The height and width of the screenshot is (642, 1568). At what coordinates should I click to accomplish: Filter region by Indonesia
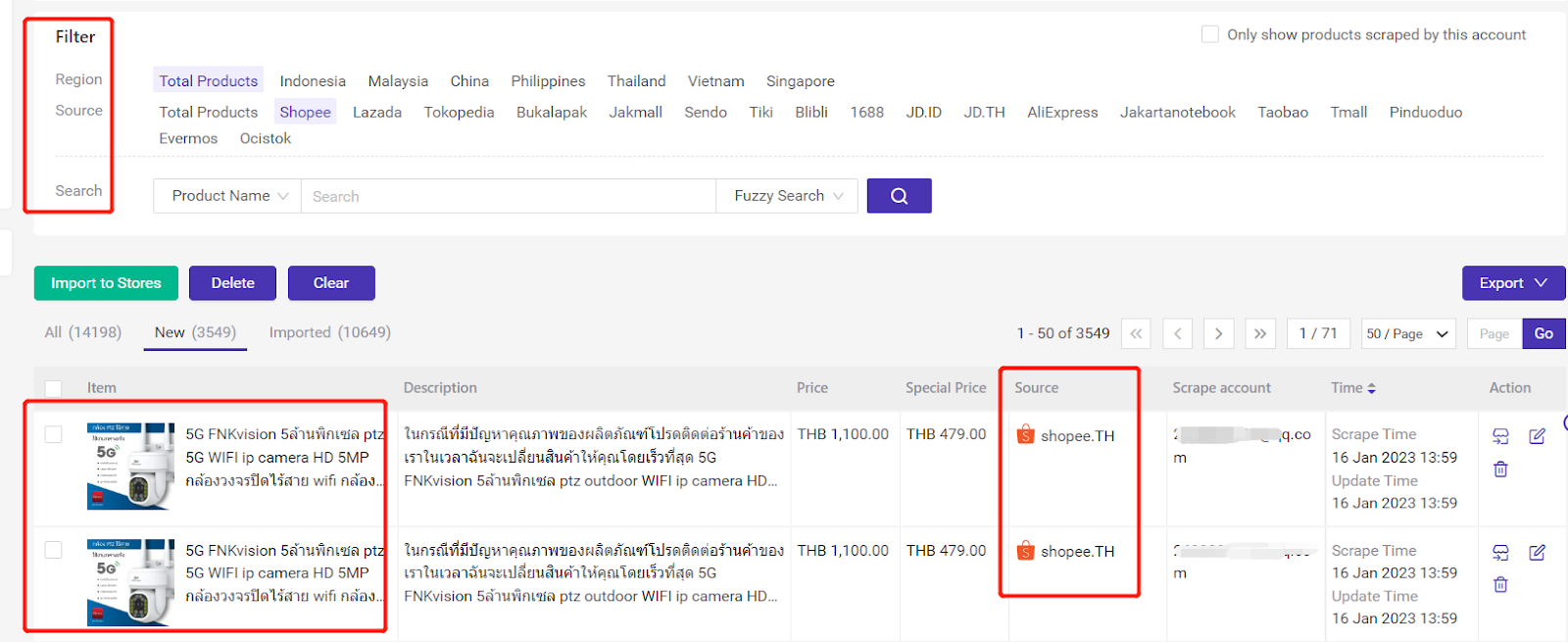tap(313, 81)
